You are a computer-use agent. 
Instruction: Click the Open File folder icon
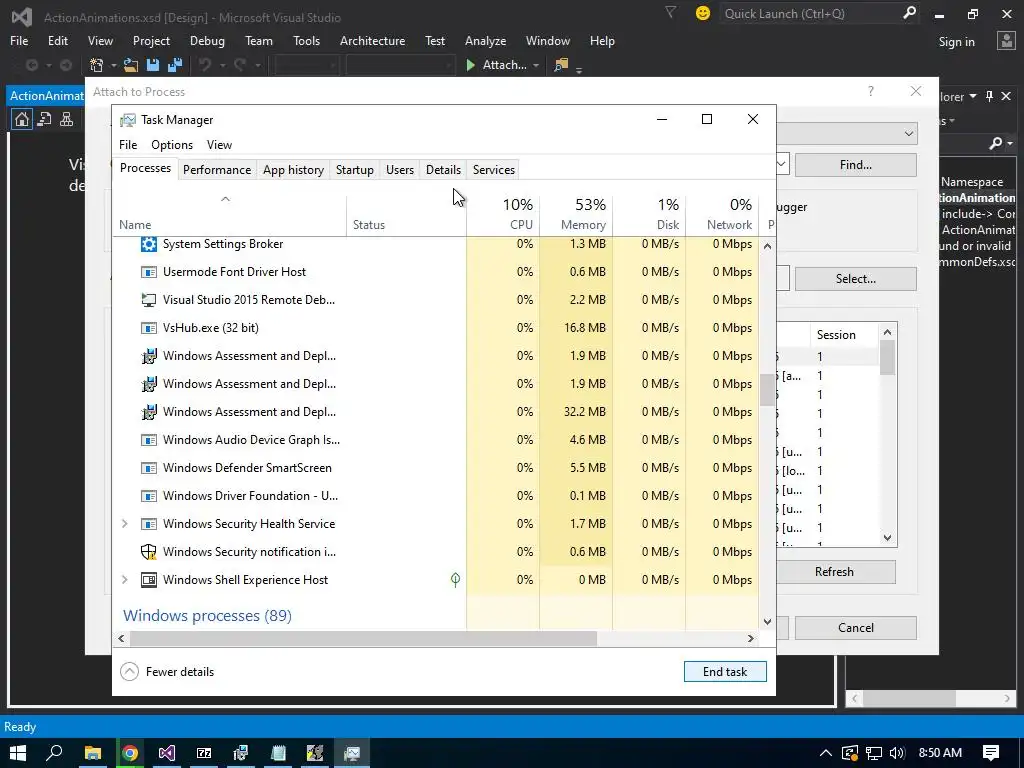coord(131,65)
